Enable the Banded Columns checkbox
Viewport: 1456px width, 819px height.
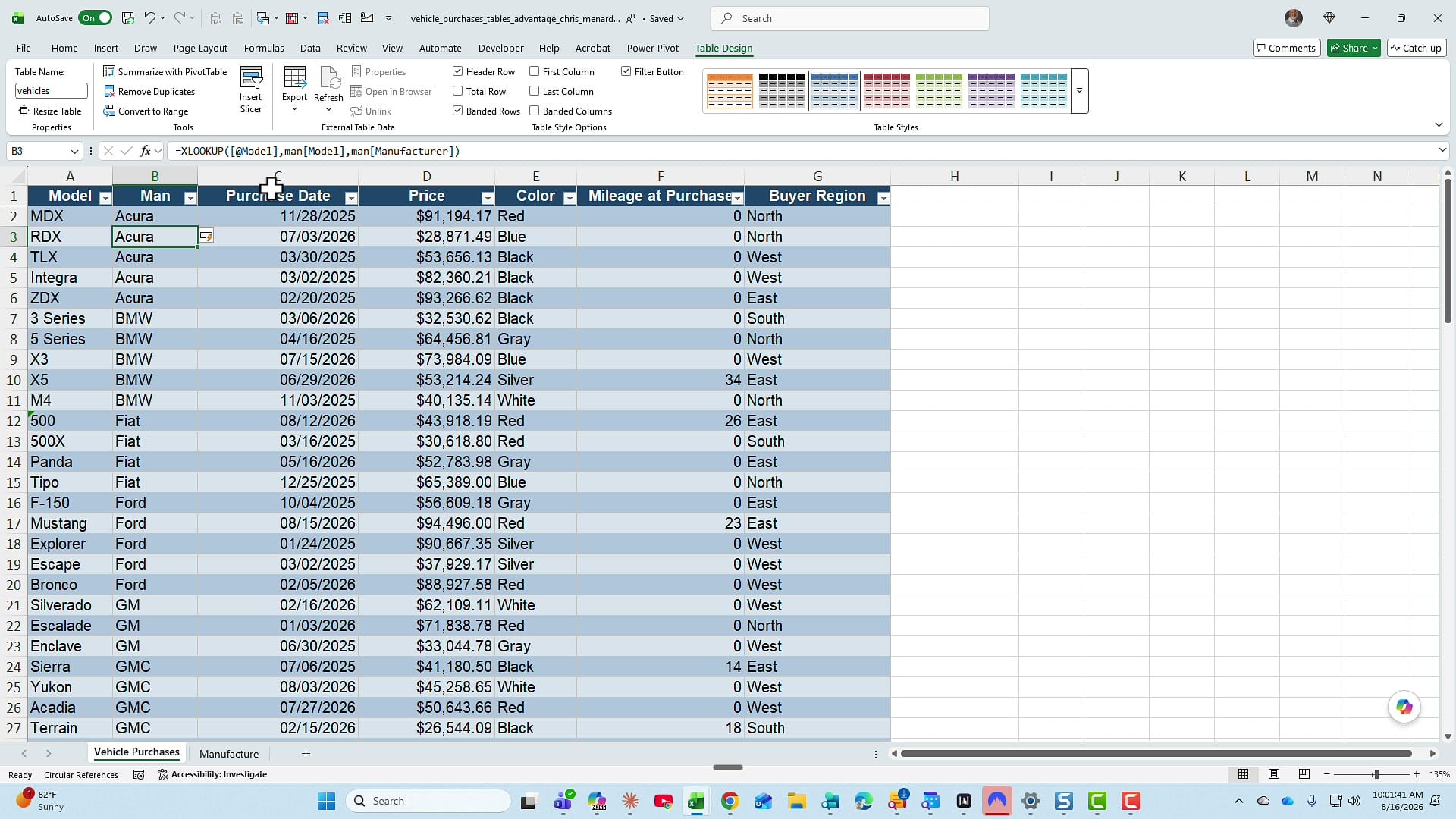pos(535,111)
